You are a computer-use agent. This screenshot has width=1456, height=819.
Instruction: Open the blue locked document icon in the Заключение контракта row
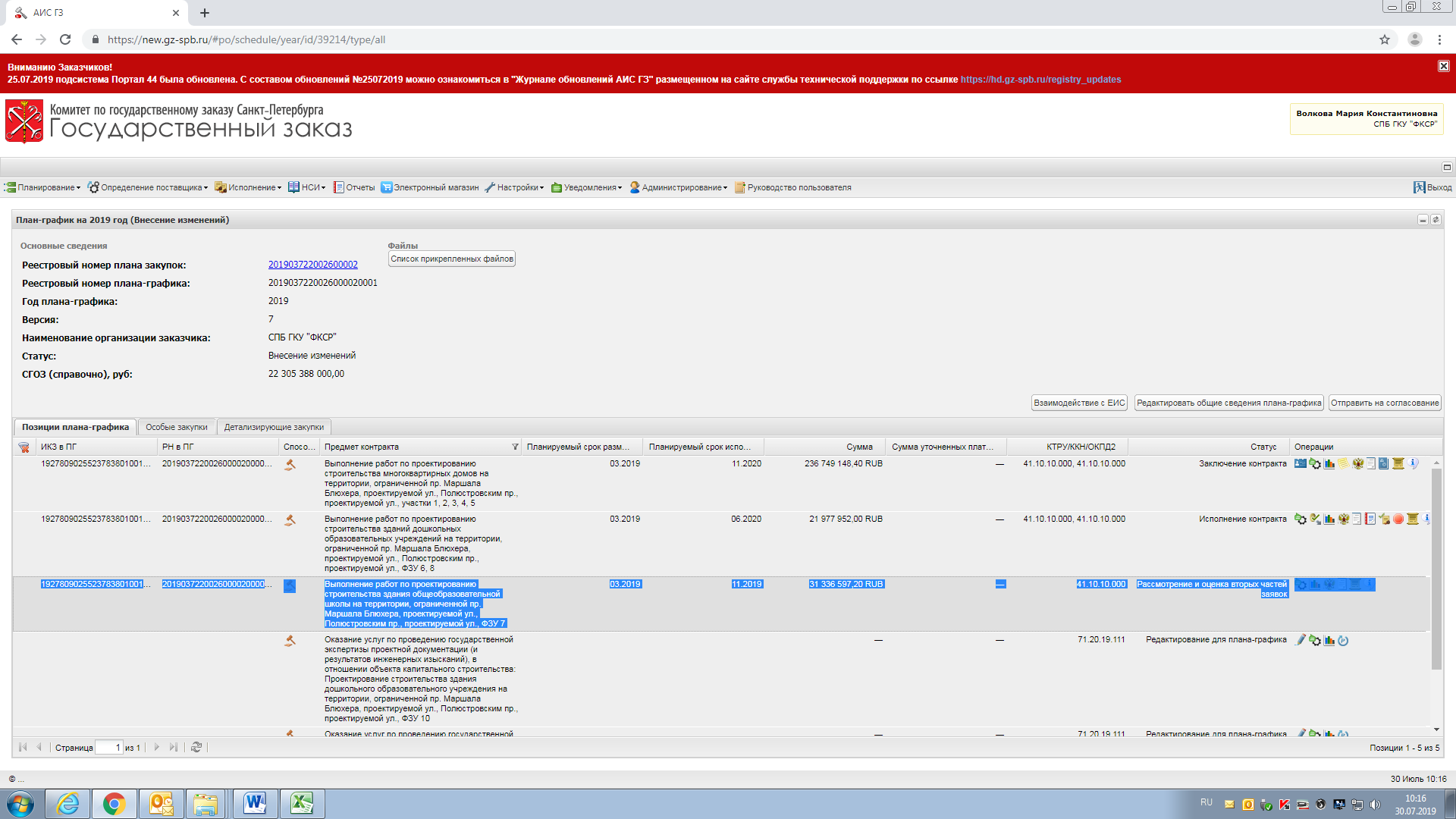click(x=1384, y=463)
